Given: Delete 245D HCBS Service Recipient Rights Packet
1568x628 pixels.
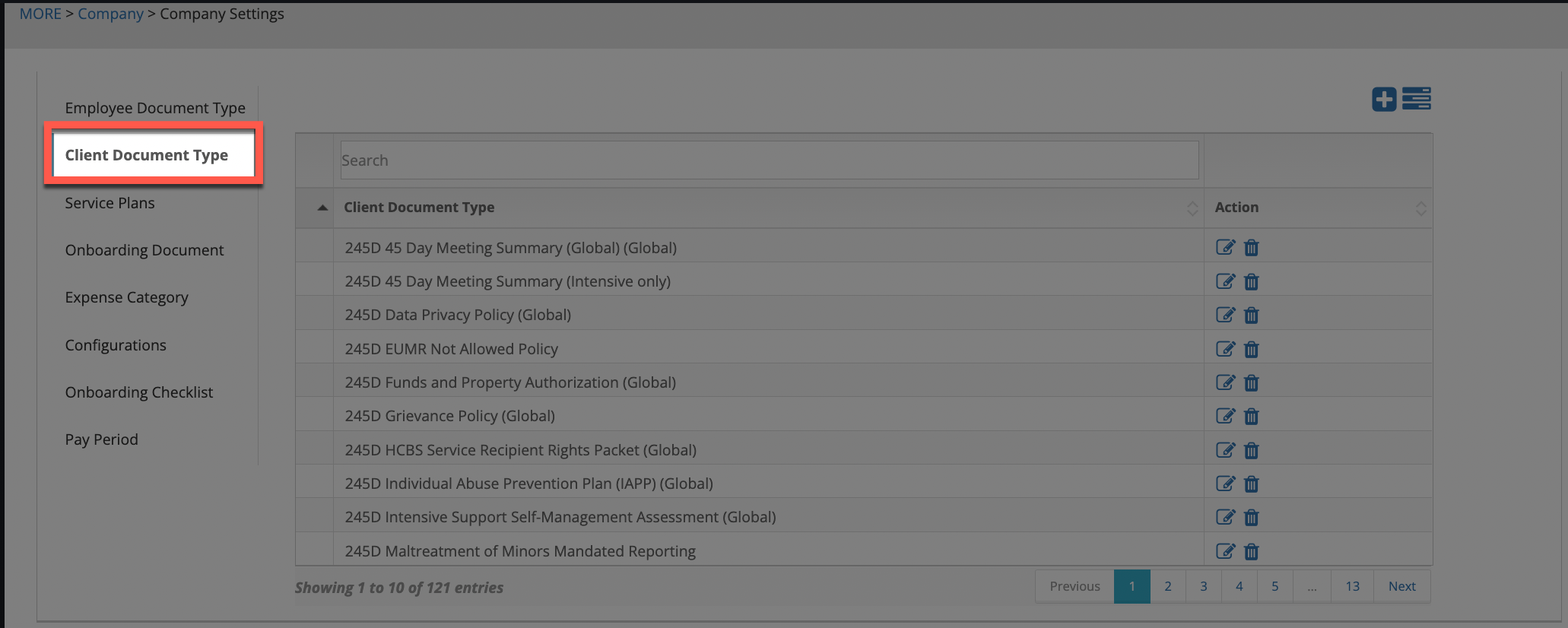Looking at the screenshot, I should pyautogui.click(x=1252, y=450).
